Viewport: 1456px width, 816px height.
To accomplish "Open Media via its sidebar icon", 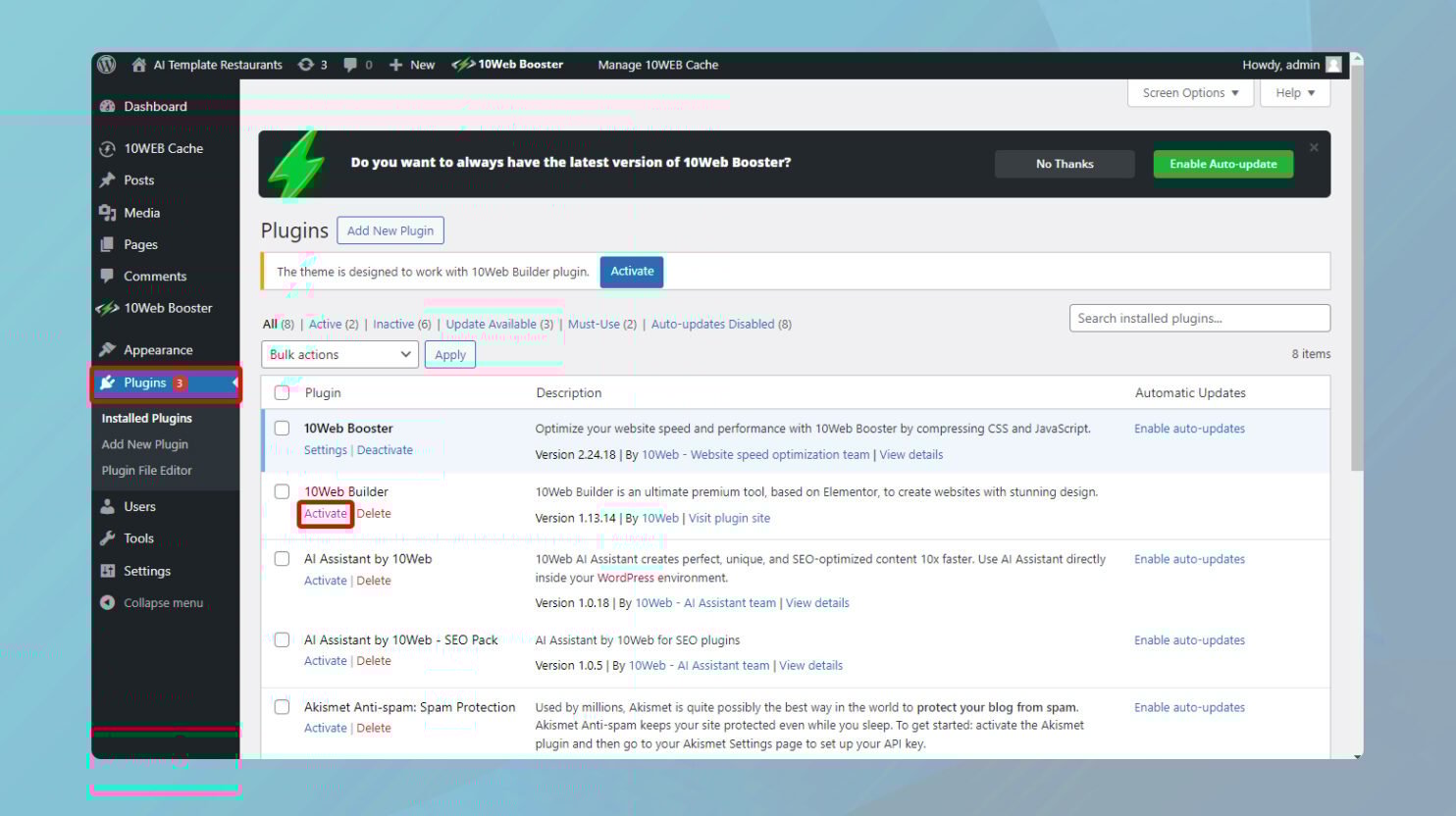I will 108,213.
